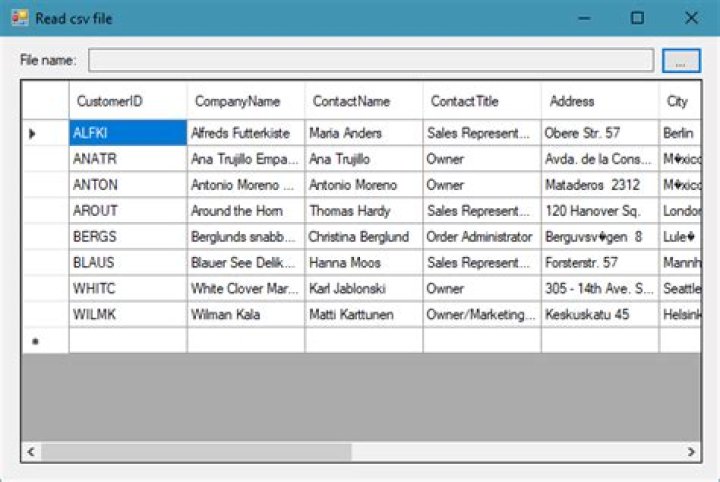Sort by the CompanyName column header
The height and width of the screenshot is (482, 720).
[246, 101]
